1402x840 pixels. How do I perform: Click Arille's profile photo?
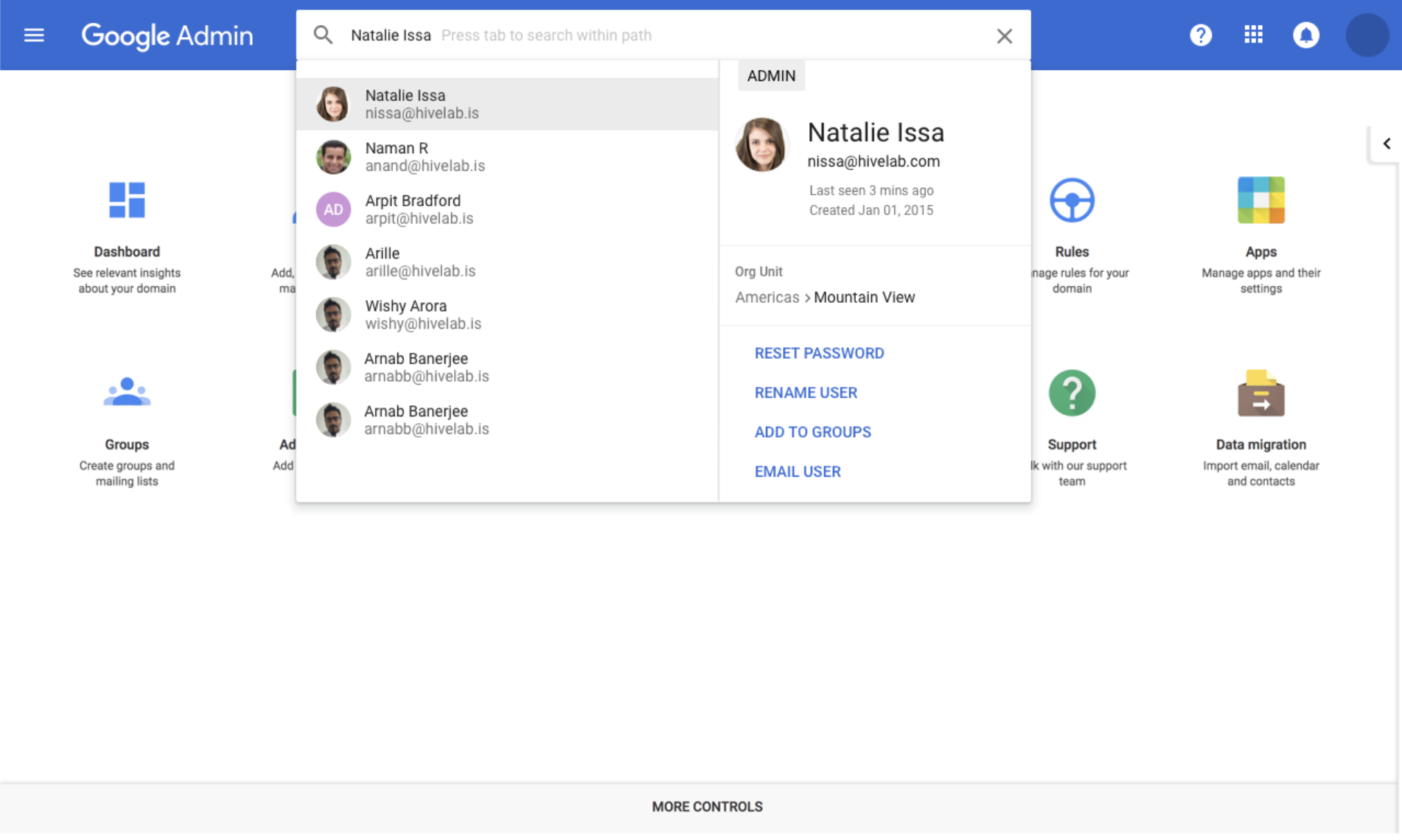pyautogui.click(x=333, y=262)
